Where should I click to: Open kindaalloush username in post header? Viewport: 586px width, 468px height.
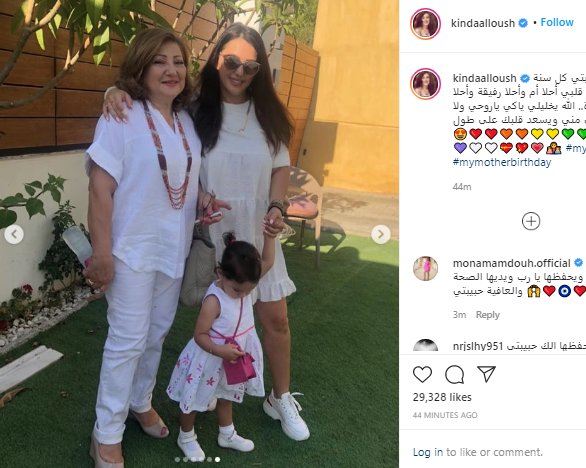(x=483, y=23)
